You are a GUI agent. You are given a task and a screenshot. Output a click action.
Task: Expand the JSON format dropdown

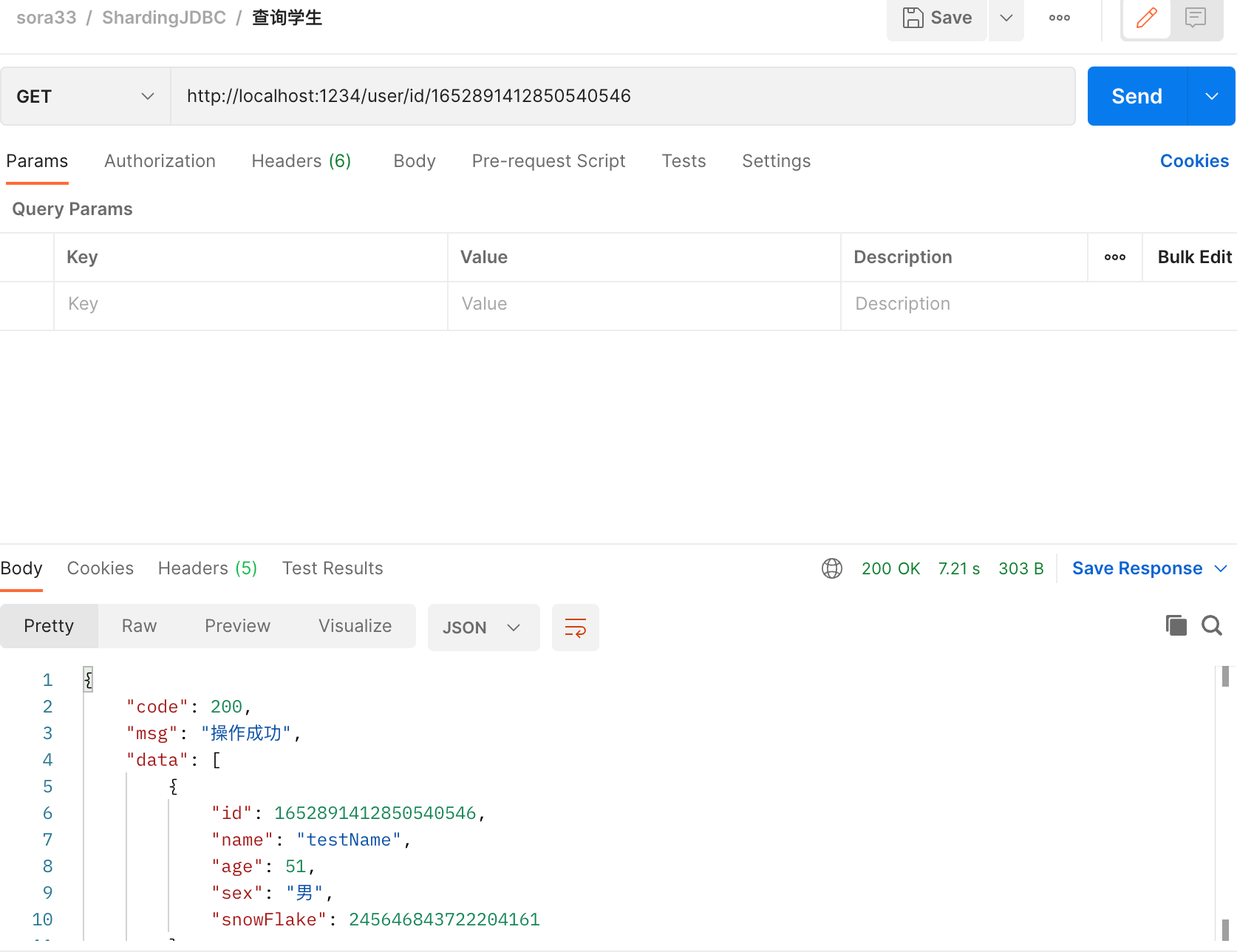[x=483, y=628]
